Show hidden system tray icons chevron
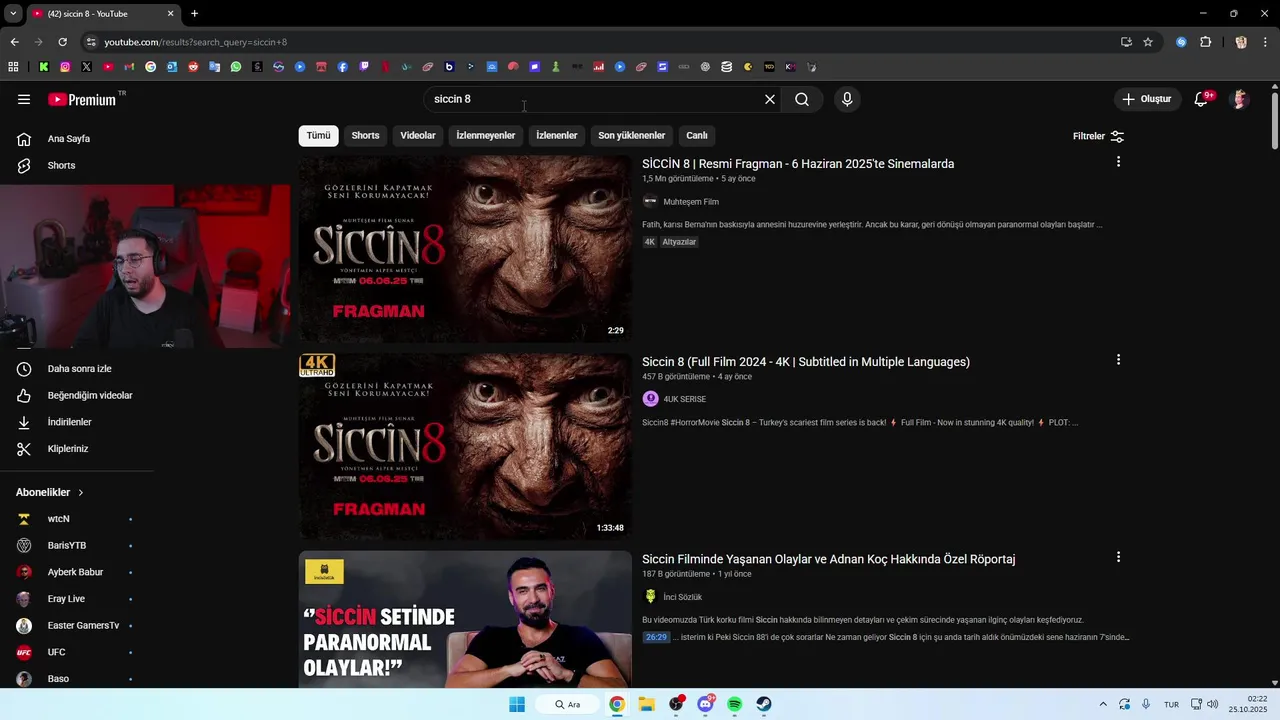Image resolution: width=1280 pixels, height=720 pixels. pos(1103,704)
